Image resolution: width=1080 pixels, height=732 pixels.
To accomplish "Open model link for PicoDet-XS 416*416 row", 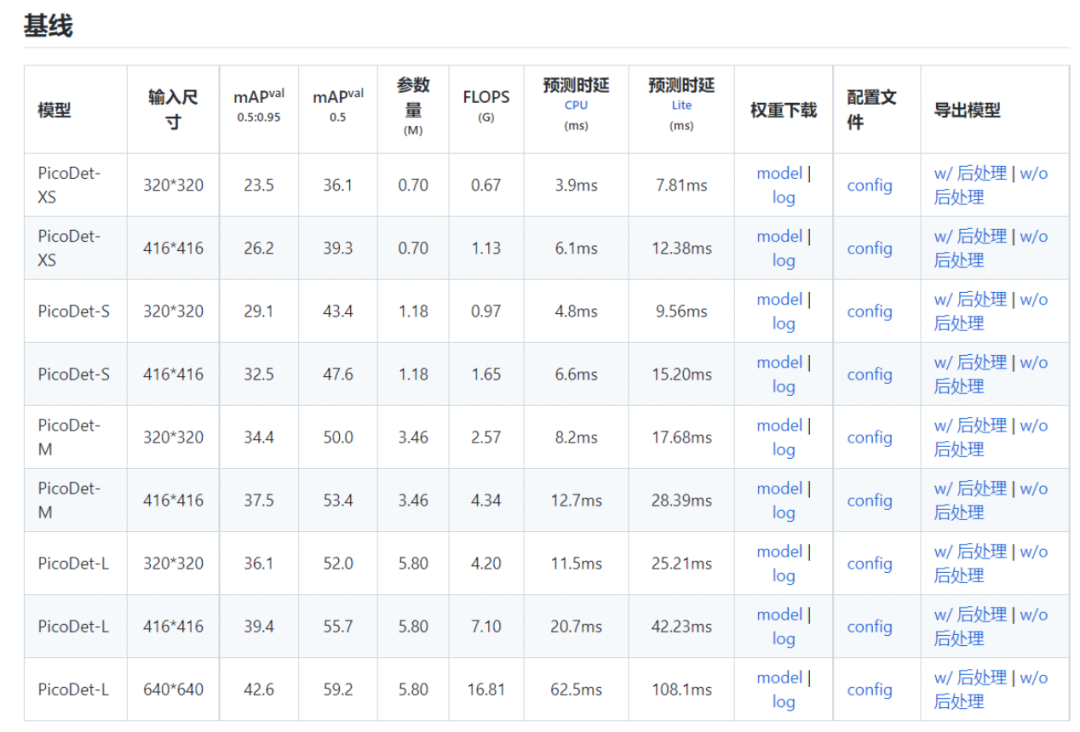I will [x=779, y=236].
